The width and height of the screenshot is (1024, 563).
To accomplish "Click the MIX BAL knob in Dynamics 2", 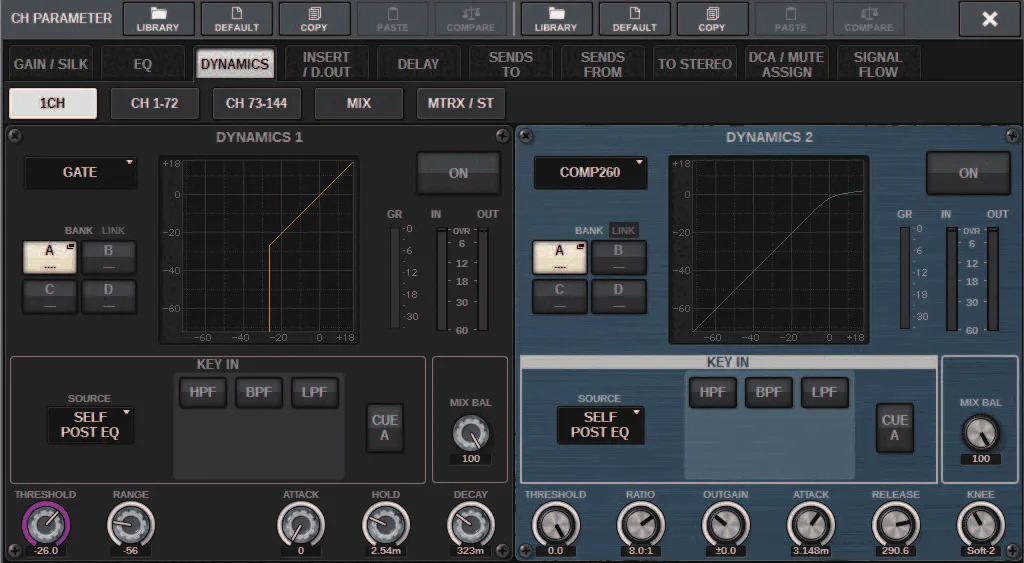I will (x=980, y=434).
